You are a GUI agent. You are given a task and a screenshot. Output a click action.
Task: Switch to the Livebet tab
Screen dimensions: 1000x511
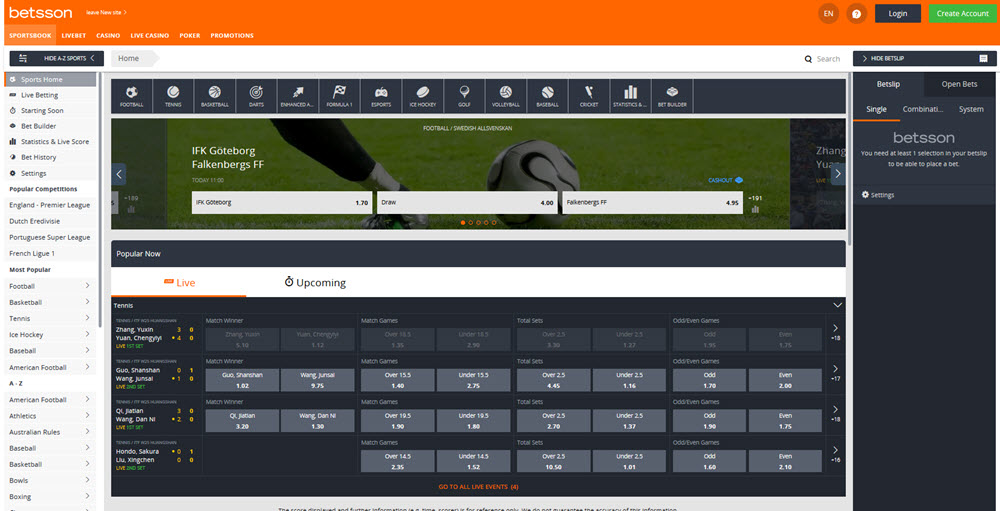(x=74, y=36)
